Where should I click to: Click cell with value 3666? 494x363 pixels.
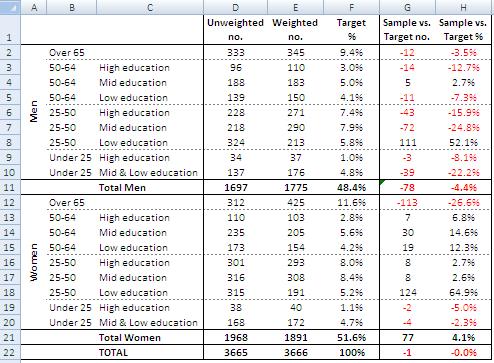tap(295, 352)
